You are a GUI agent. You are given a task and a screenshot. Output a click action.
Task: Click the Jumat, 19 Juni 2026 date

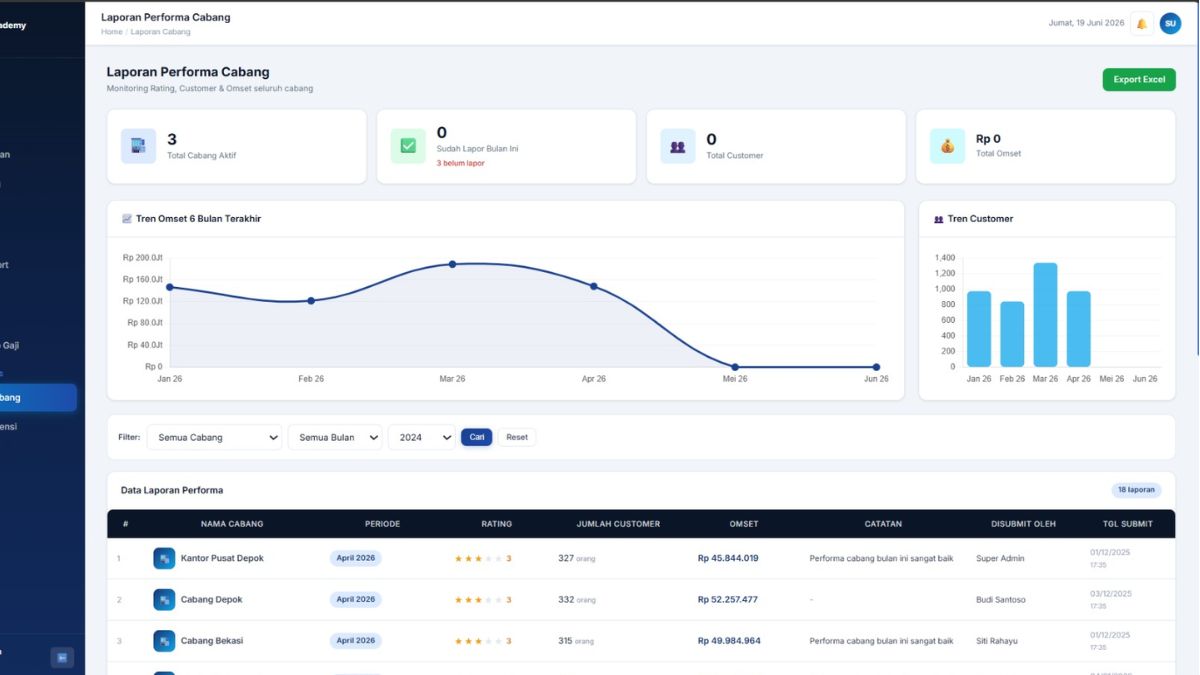[1086, 23]
